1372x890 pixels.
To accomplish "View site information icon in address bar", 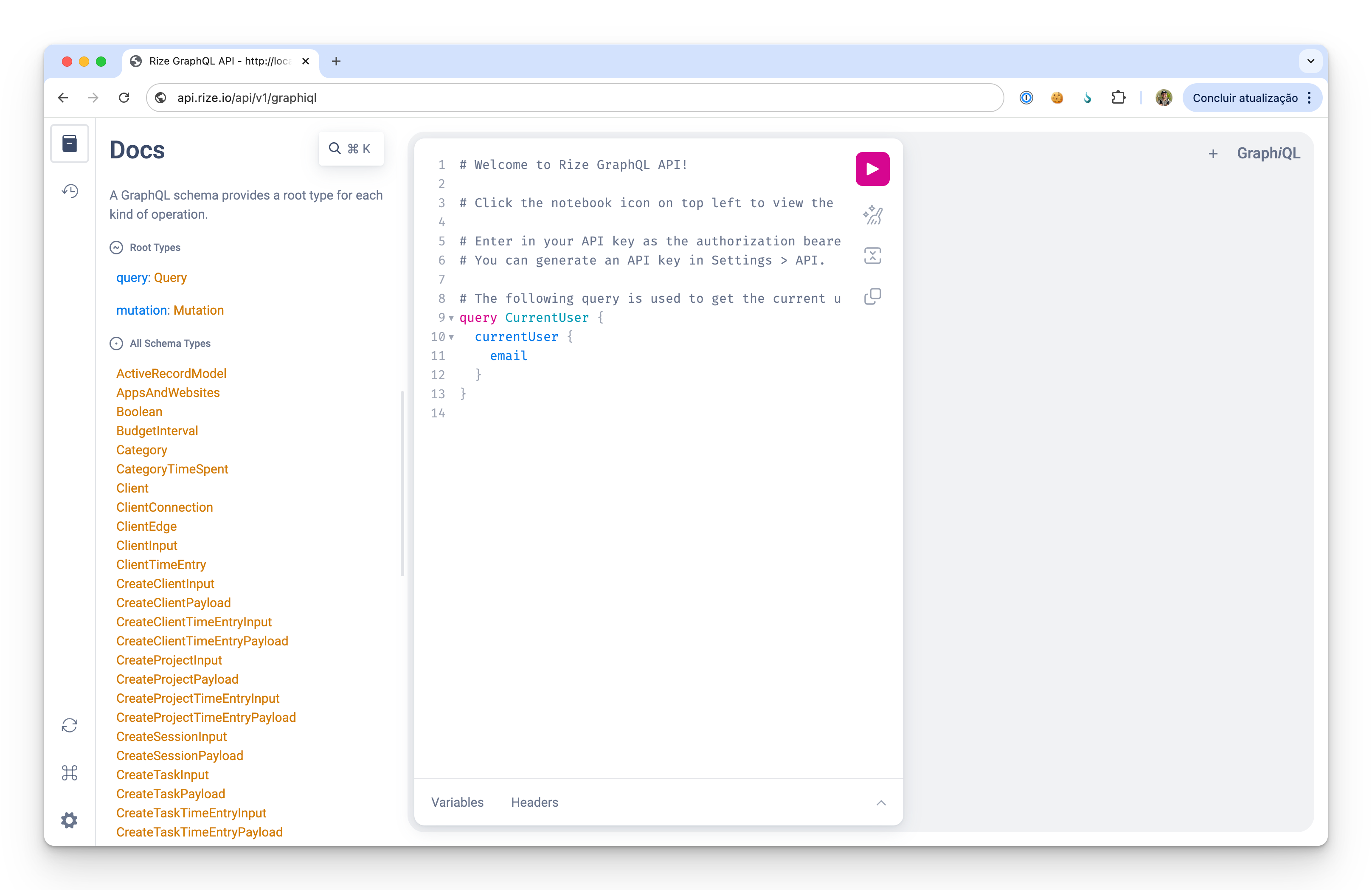I will click(161, 98).
